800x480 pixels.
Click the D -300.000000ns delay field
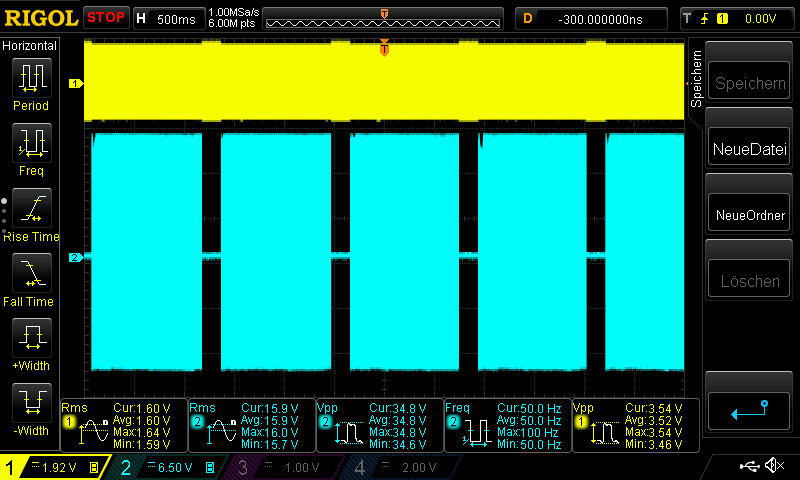click(591, 19)
